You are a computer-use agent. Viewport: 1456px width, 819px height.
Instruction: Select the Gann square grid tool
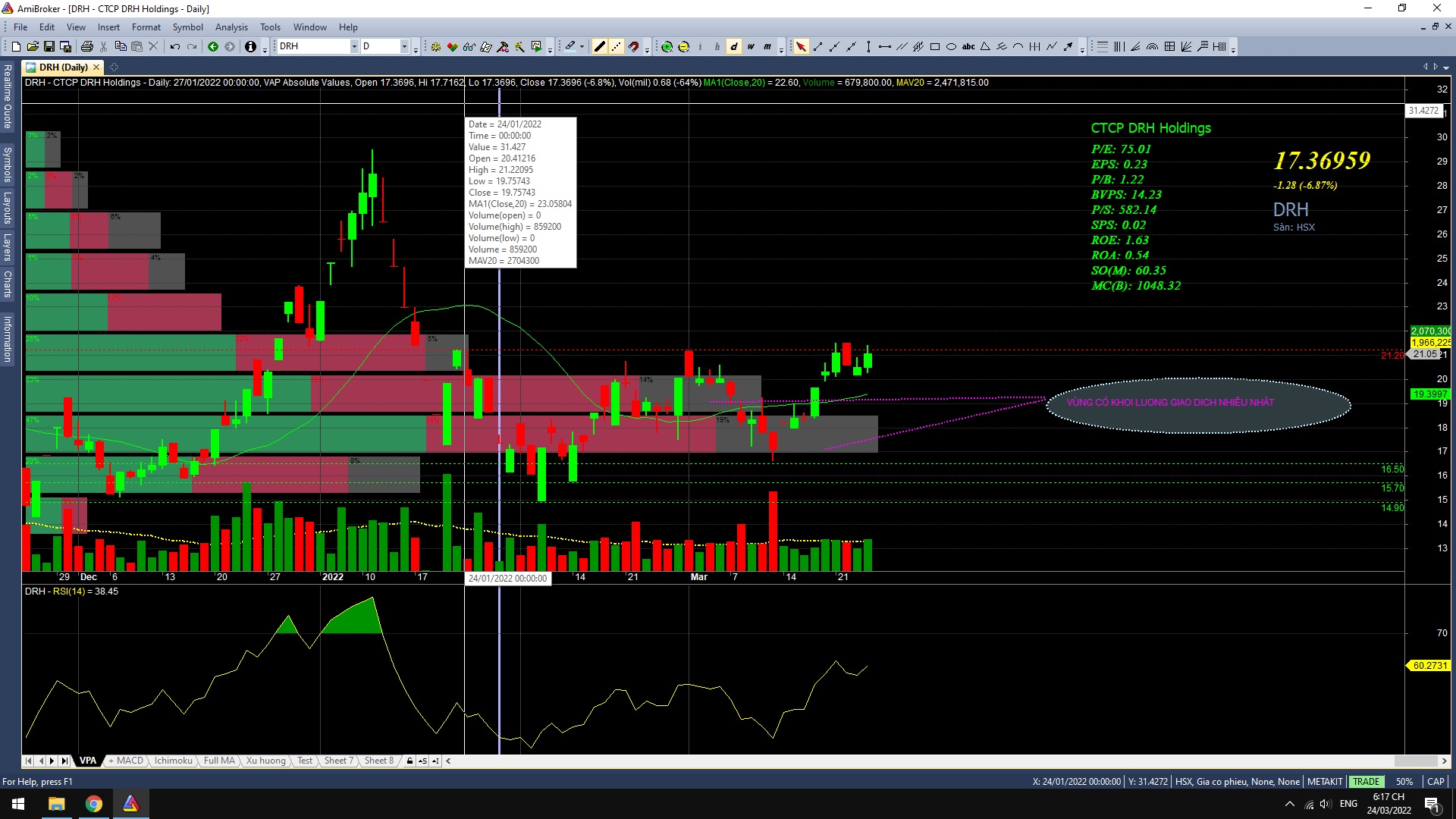click(x=1169, y=47)
